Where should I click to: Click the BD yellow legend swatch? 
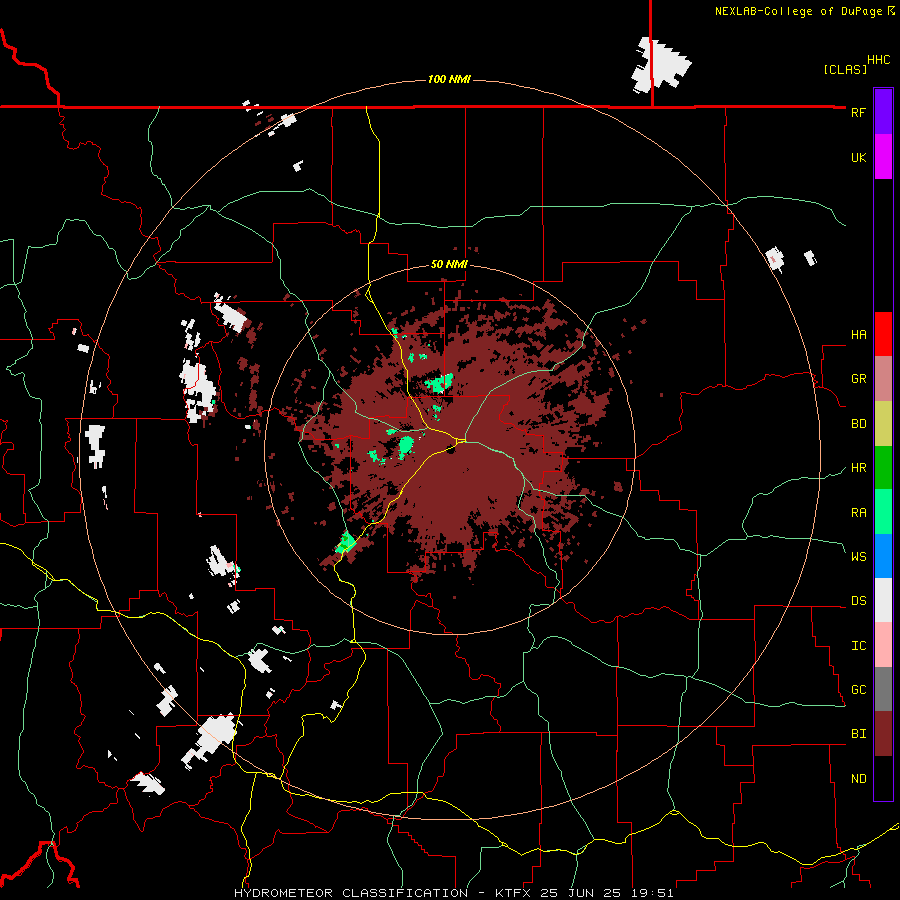(x=883, y=424)
